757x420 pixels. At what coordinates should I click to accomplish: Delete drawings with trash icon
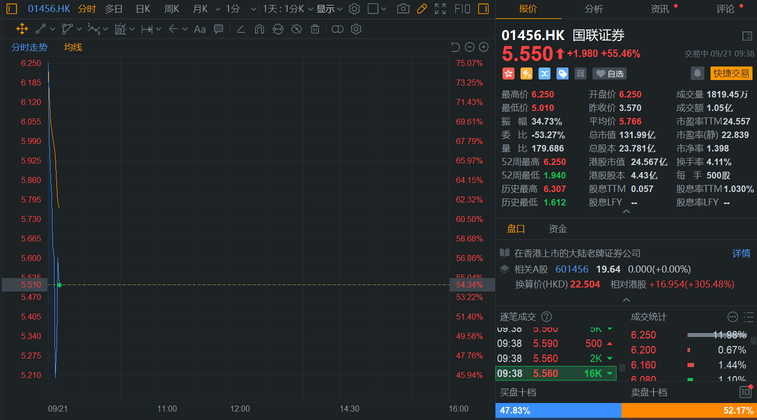(315, 29)
